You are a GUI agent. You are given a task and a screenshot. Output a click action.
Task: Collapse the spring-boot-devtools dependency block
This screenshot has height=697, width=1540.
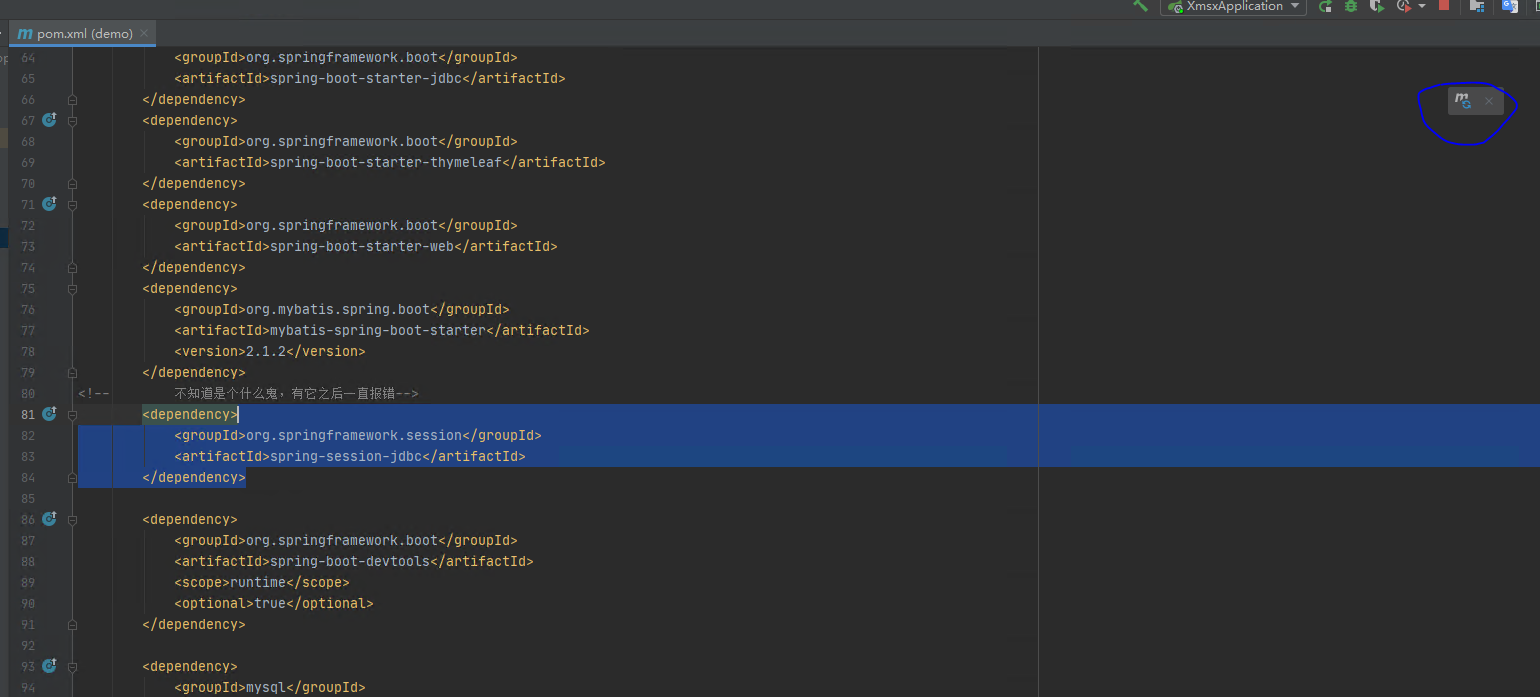click(x=71, y=519)
